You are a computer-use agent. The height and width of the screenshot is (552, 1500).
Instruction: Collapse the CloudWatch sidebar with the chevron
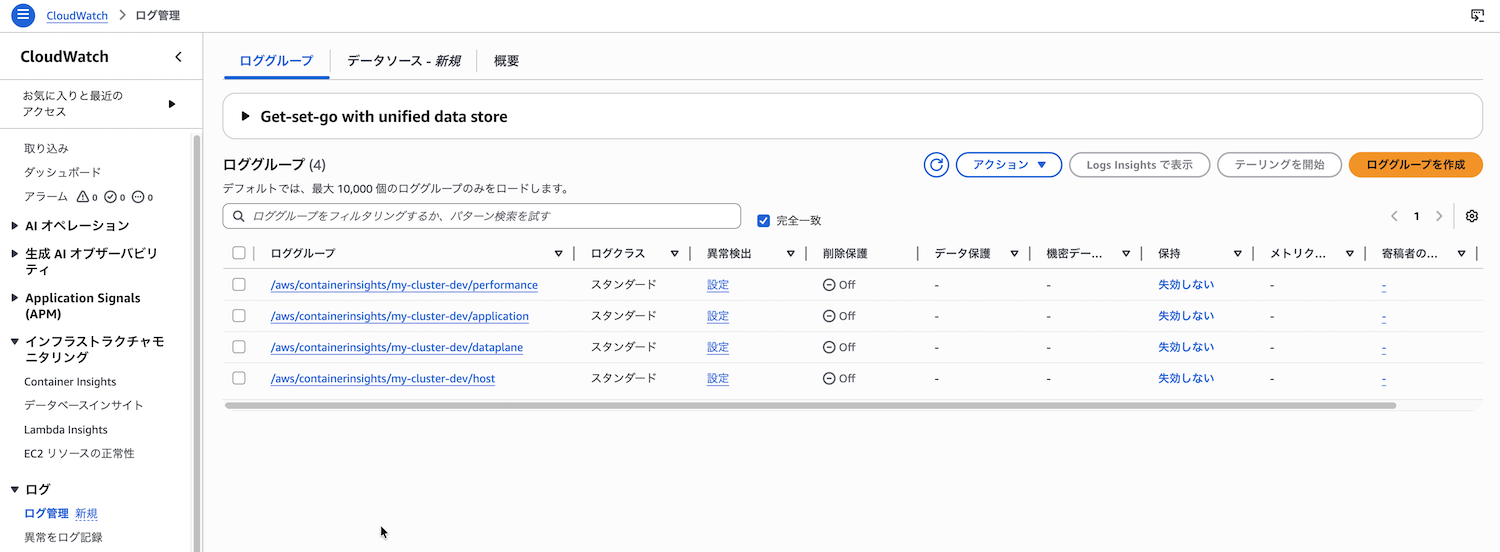coord(178,57)
